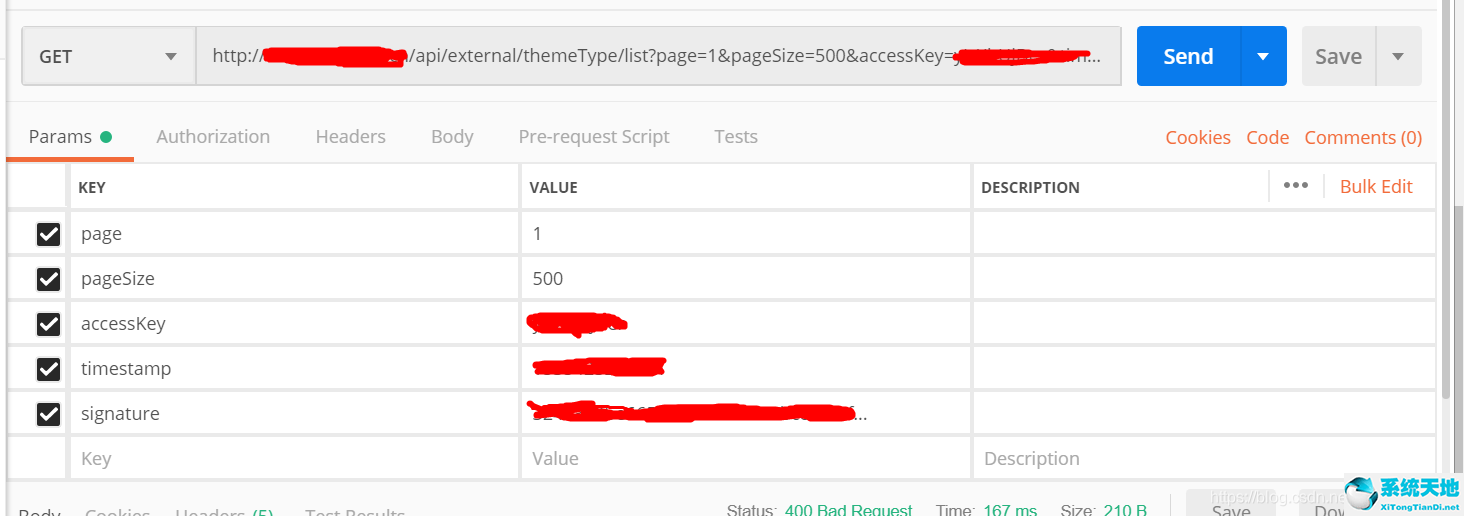1464x516 pixels.
Task: Click the pageSize value cell containing 500
Action: point(746,279)
